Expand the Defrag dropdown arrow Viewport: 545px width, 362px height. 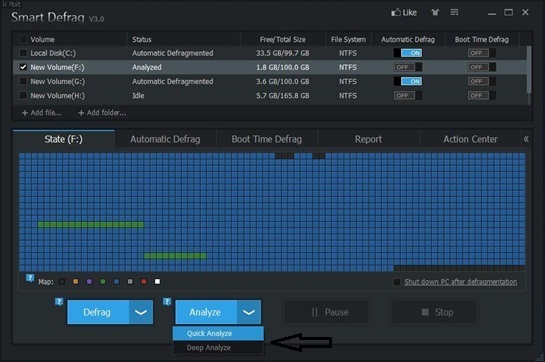[x=141, y=312]
